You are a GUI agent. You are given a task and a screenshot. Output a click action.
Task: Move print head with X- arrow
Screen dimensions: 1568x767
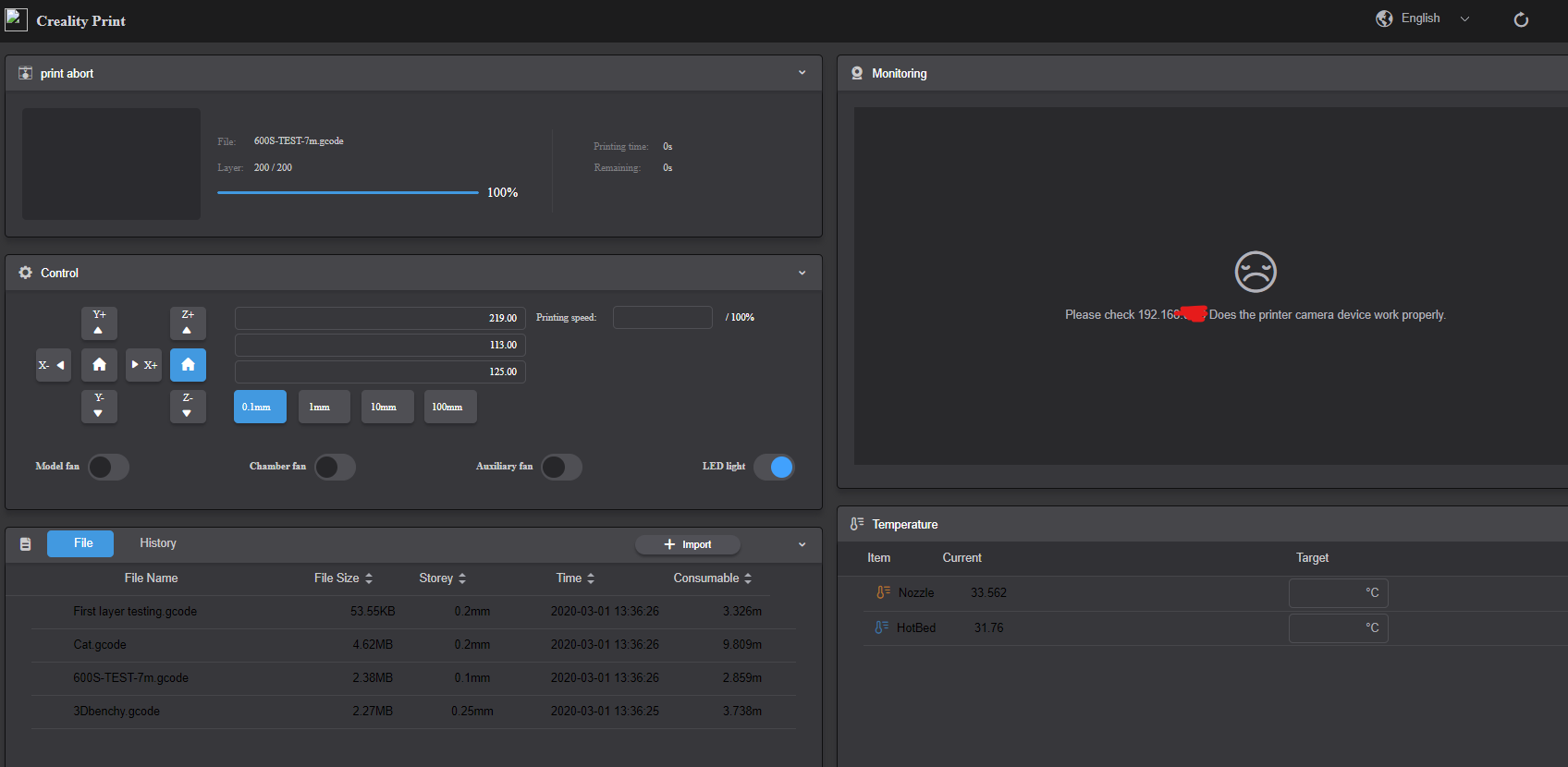53,365
